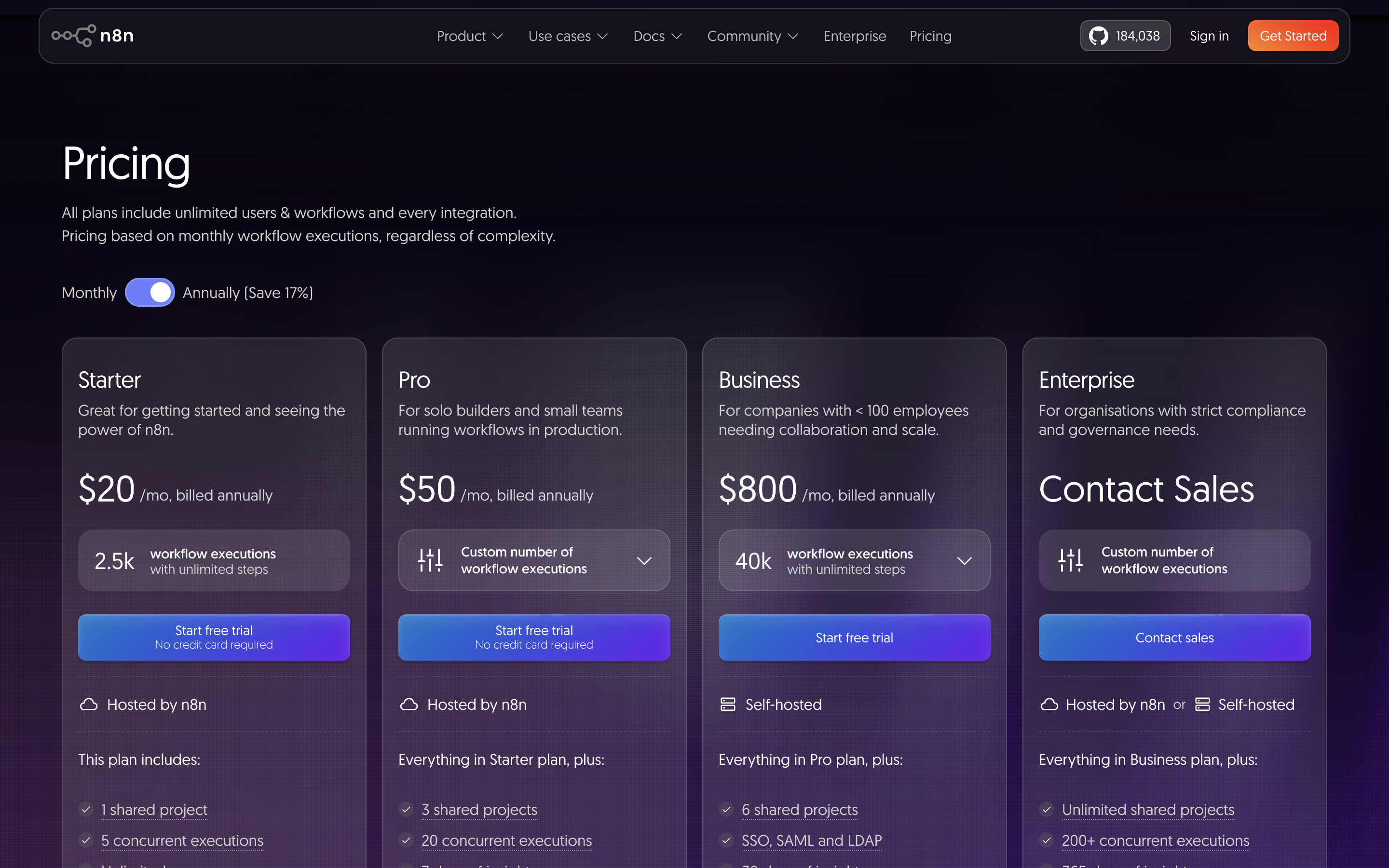Click checkmark beside Unlimited shared projects
Screen dimensions: 1389x868
[x=1047, y=810]
